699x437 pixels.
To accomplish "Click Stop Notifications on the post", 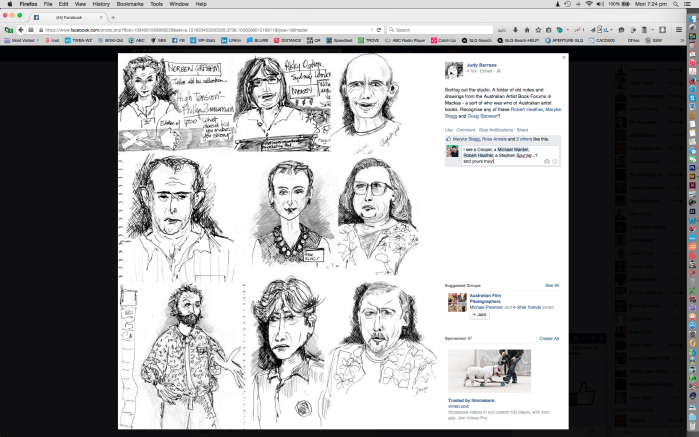I will tap(496, 130).
